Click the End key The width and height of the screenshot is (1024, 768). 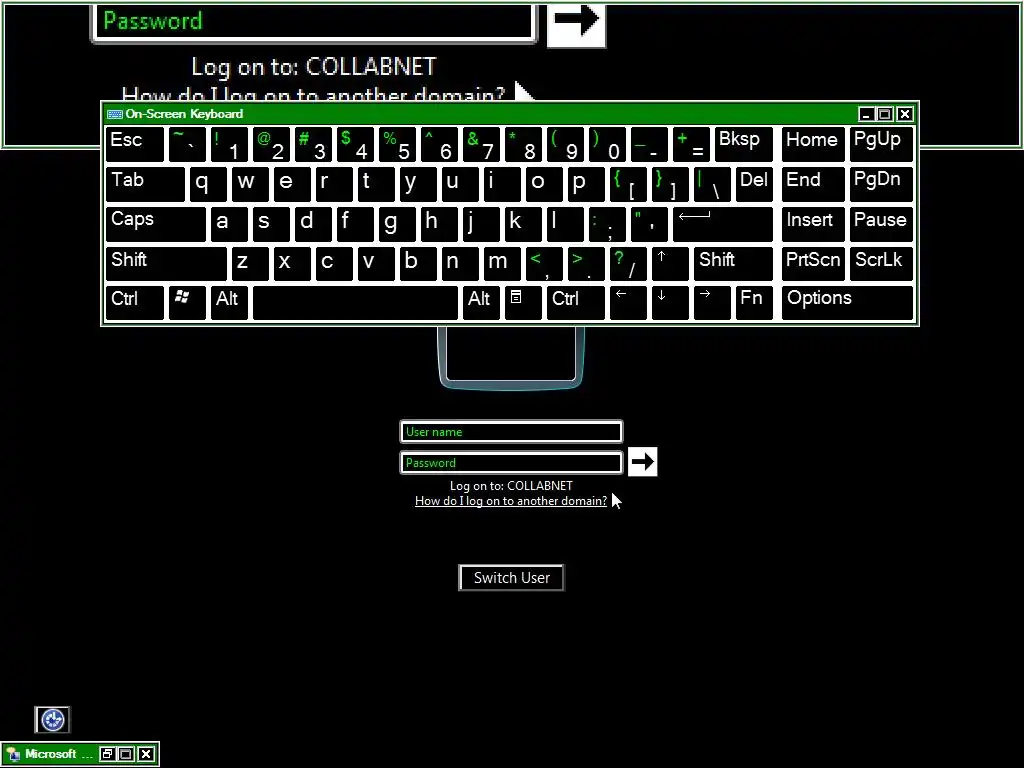click(813, 184)
